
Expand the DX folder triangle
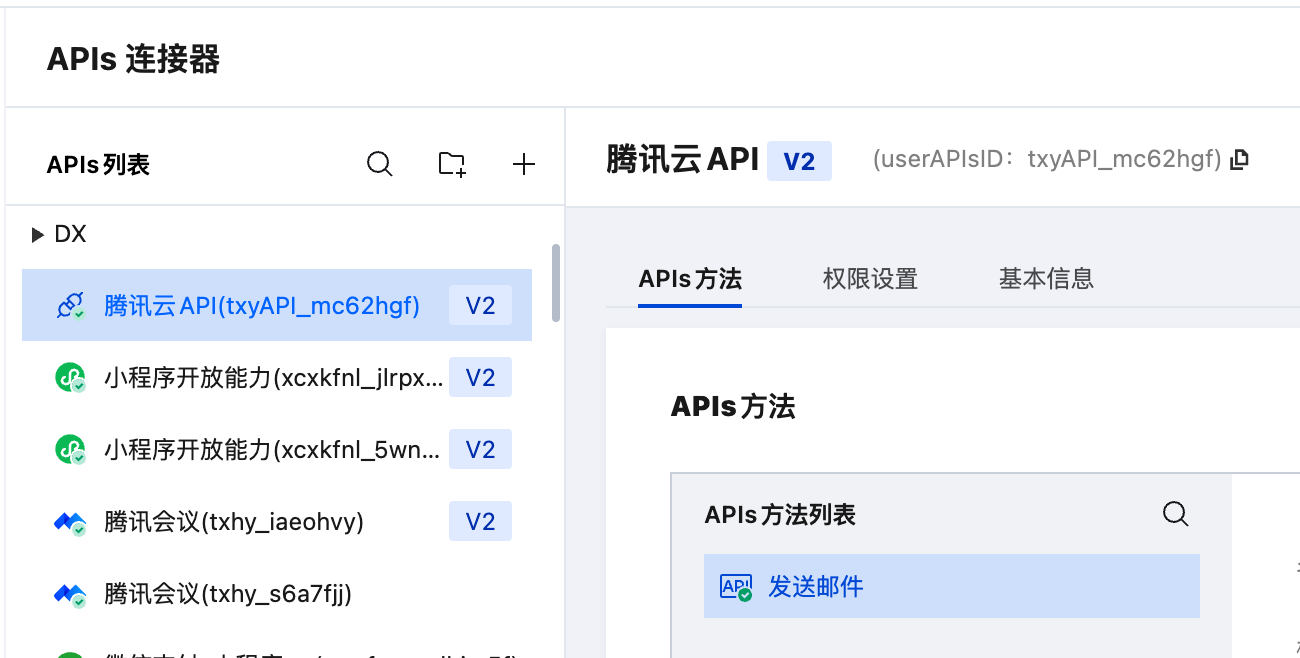click(x=38, y=235)
